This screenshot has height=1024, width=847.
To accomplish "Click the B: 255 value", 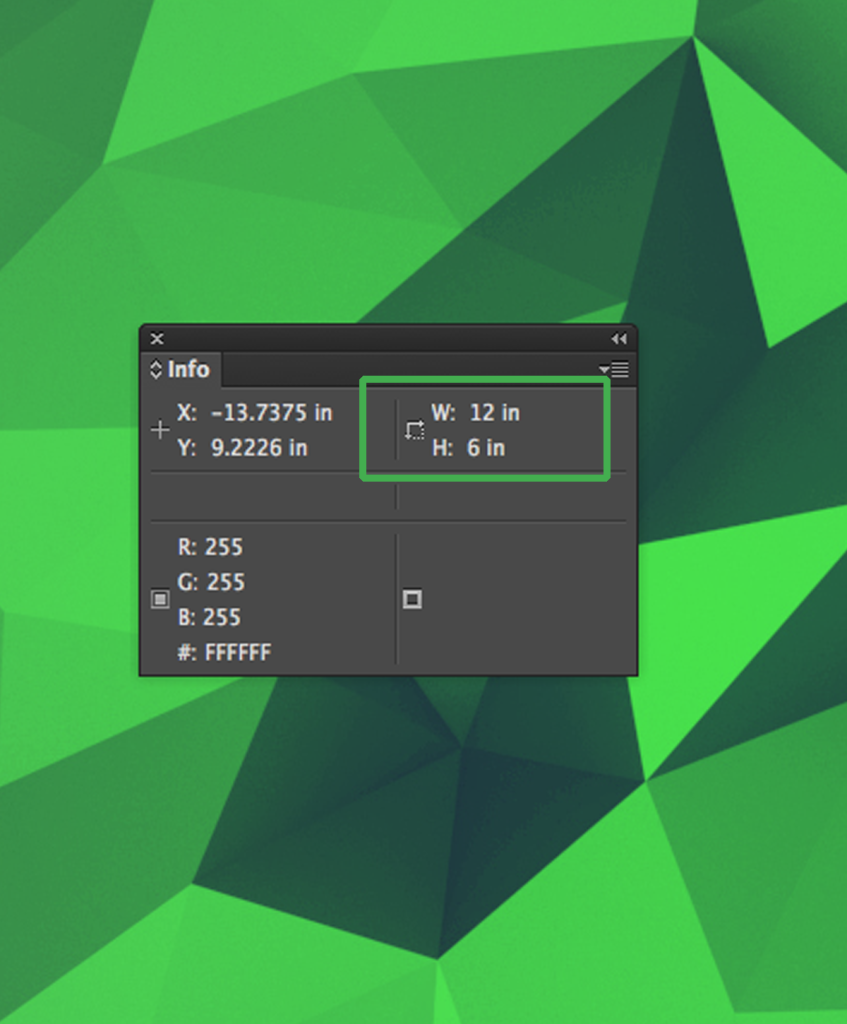I will pyautogui.click(x=209, y=617).
